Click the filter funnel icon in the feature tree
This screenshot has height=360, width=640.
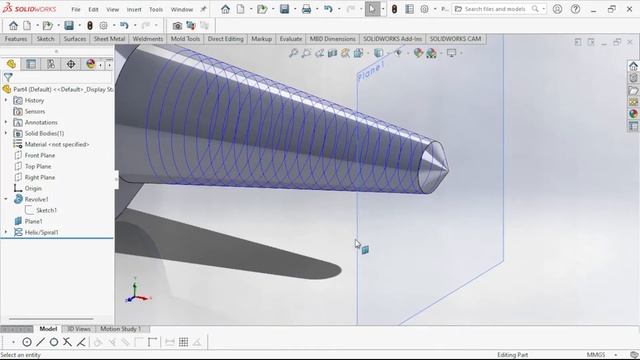[8, 77]
